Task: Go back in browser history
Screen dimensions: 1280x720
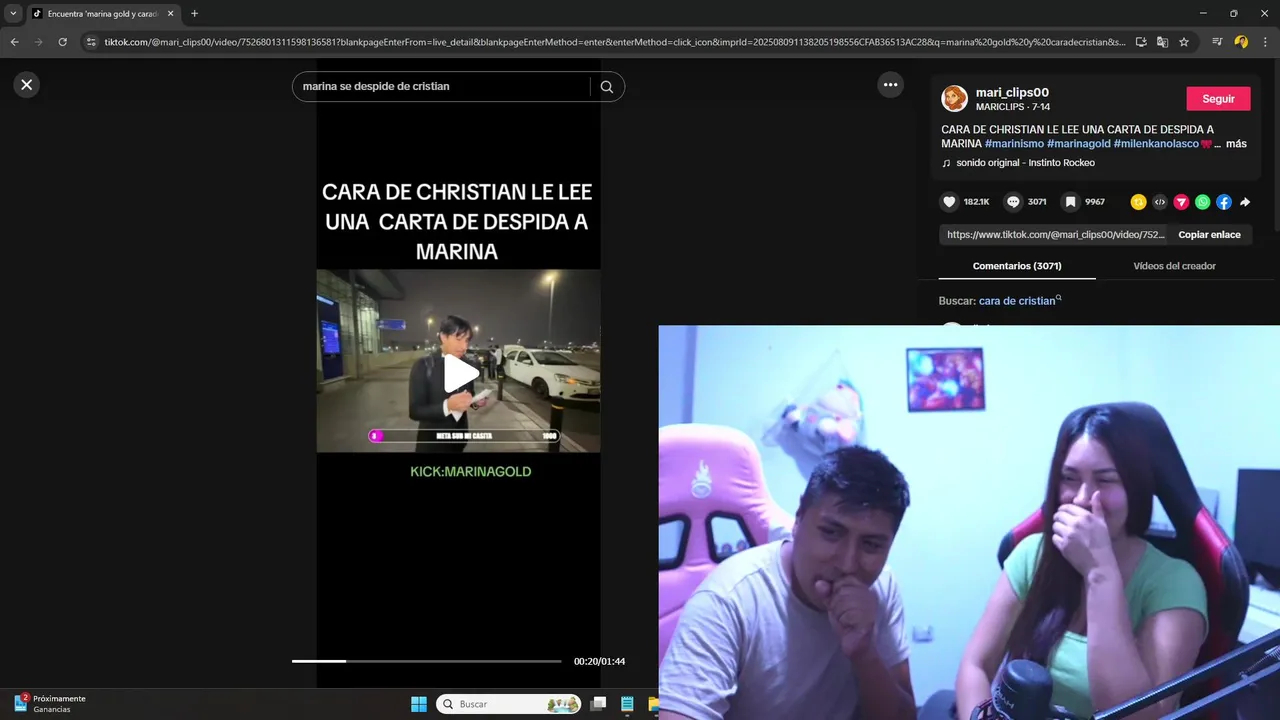Action: click(x=14, y=42)
